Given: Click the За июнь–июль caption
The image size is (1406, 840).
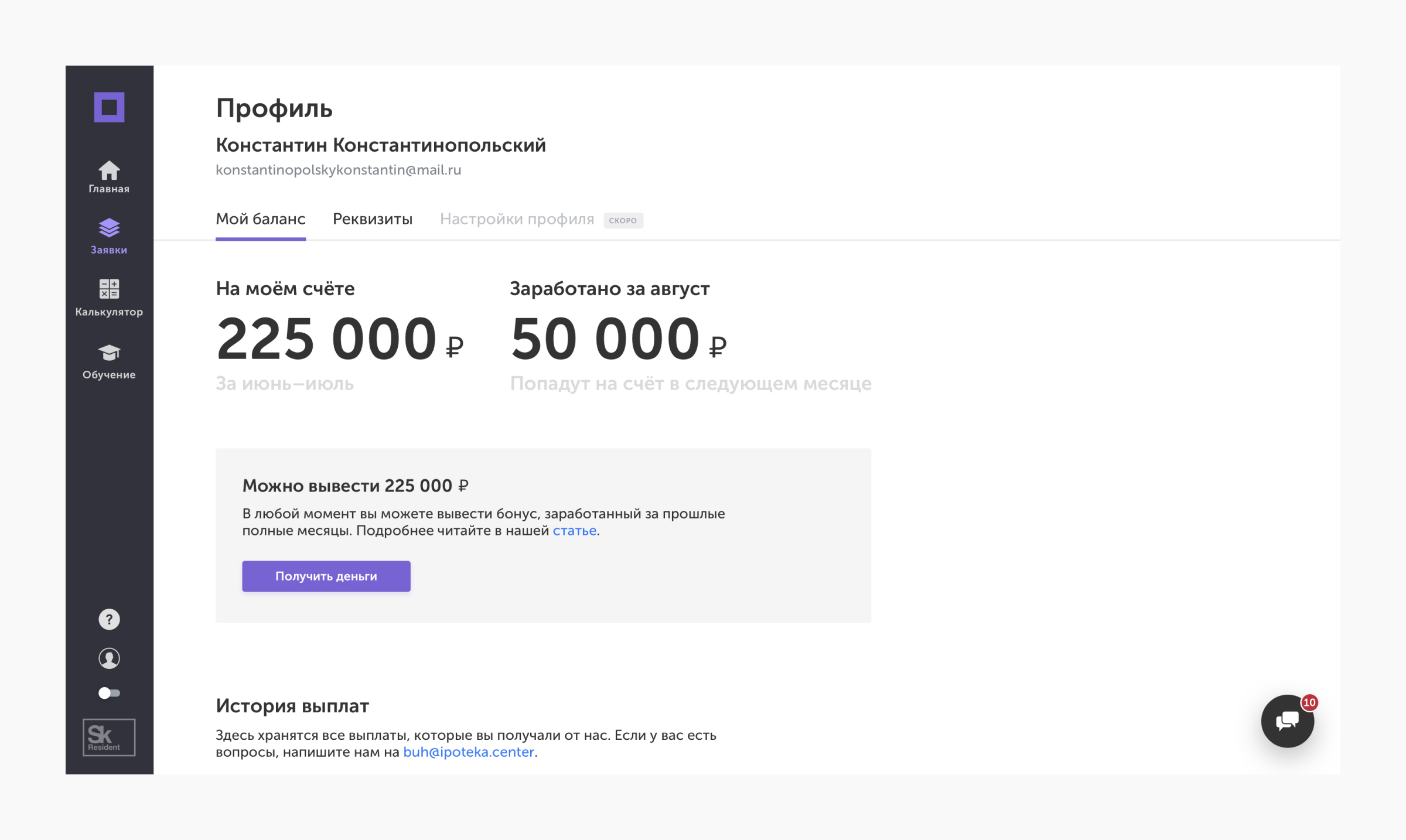Looking at the screenshot, I should (285, 384).
